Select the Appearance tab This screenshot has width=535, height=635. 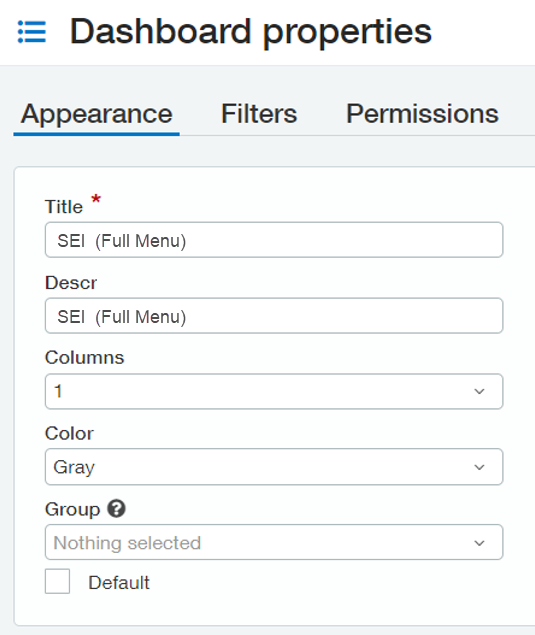click(x=97, y=115)
